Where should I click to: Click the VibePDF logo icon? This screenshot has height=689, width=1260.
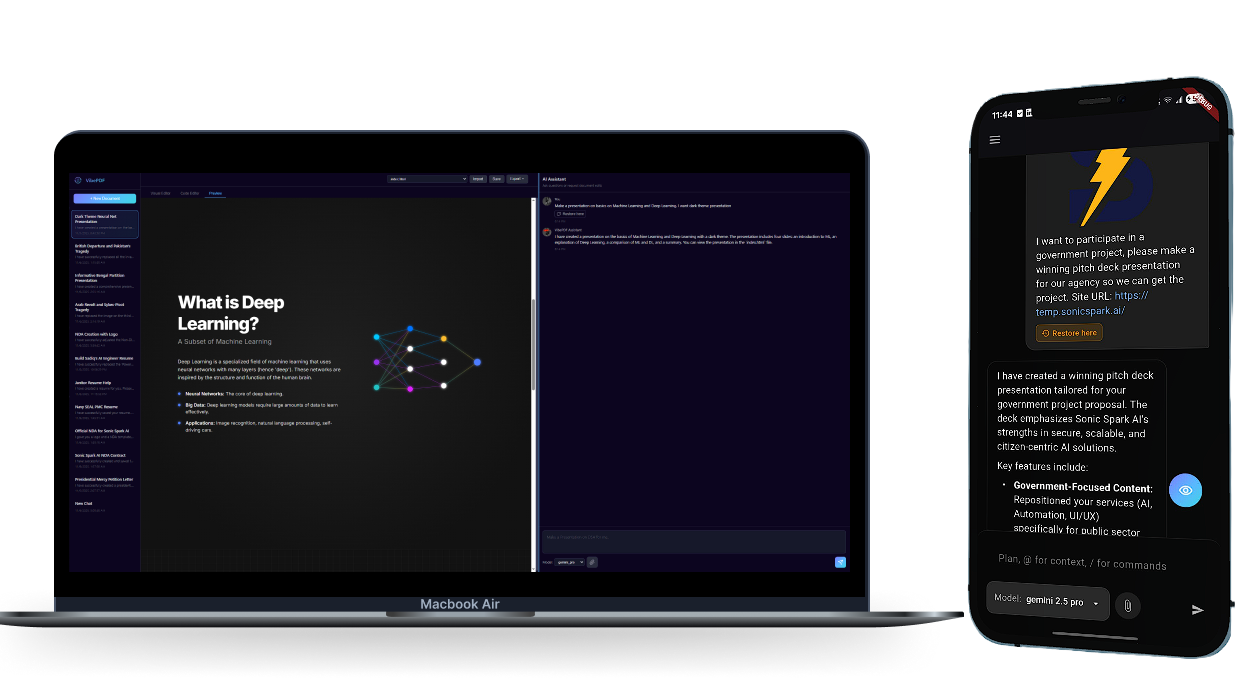(x=78, y=180)
